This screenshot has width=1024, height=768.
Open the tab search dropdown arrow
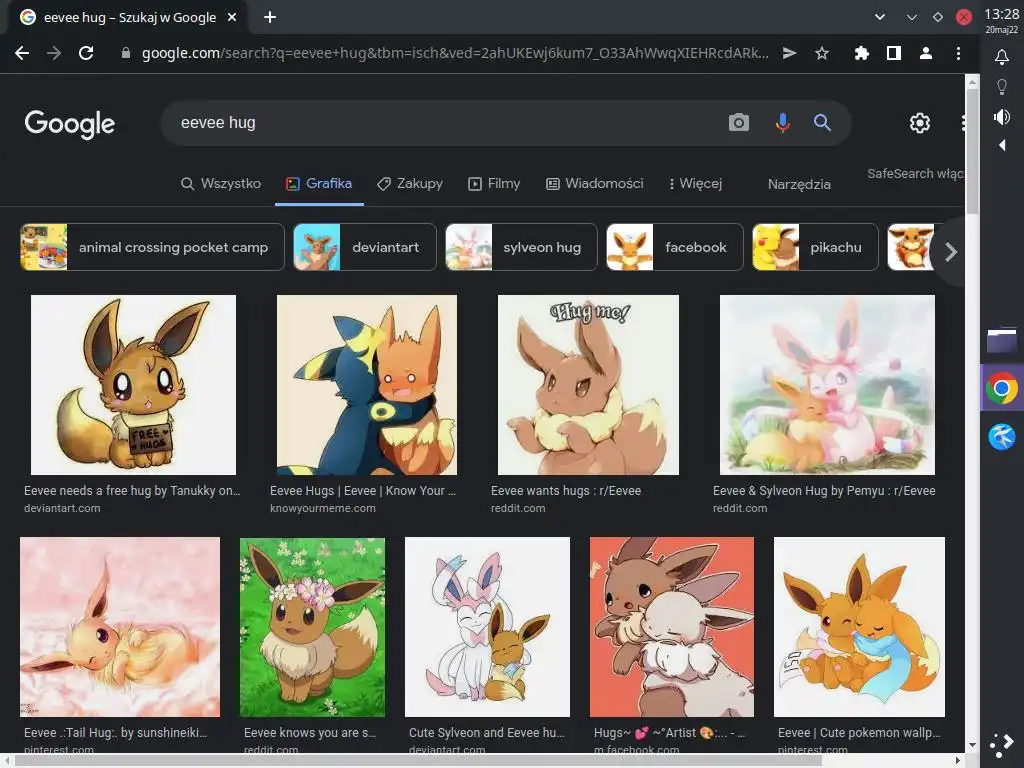pos(880,17)
